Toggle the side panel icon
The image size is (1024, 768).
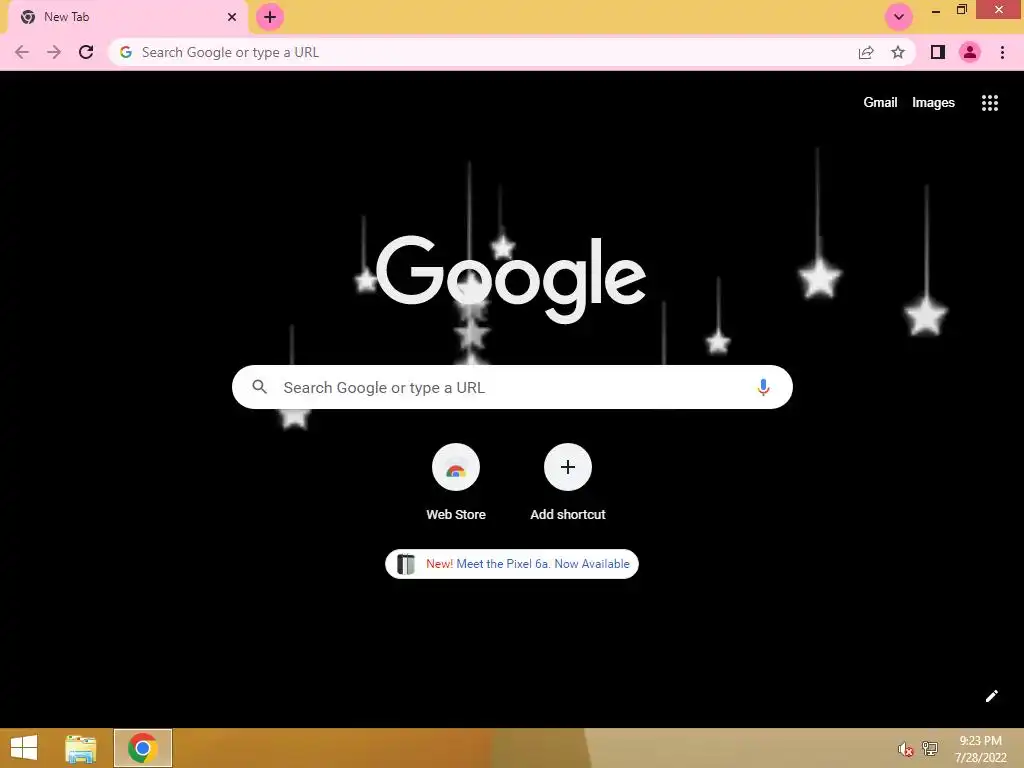[x=938, y=52]
